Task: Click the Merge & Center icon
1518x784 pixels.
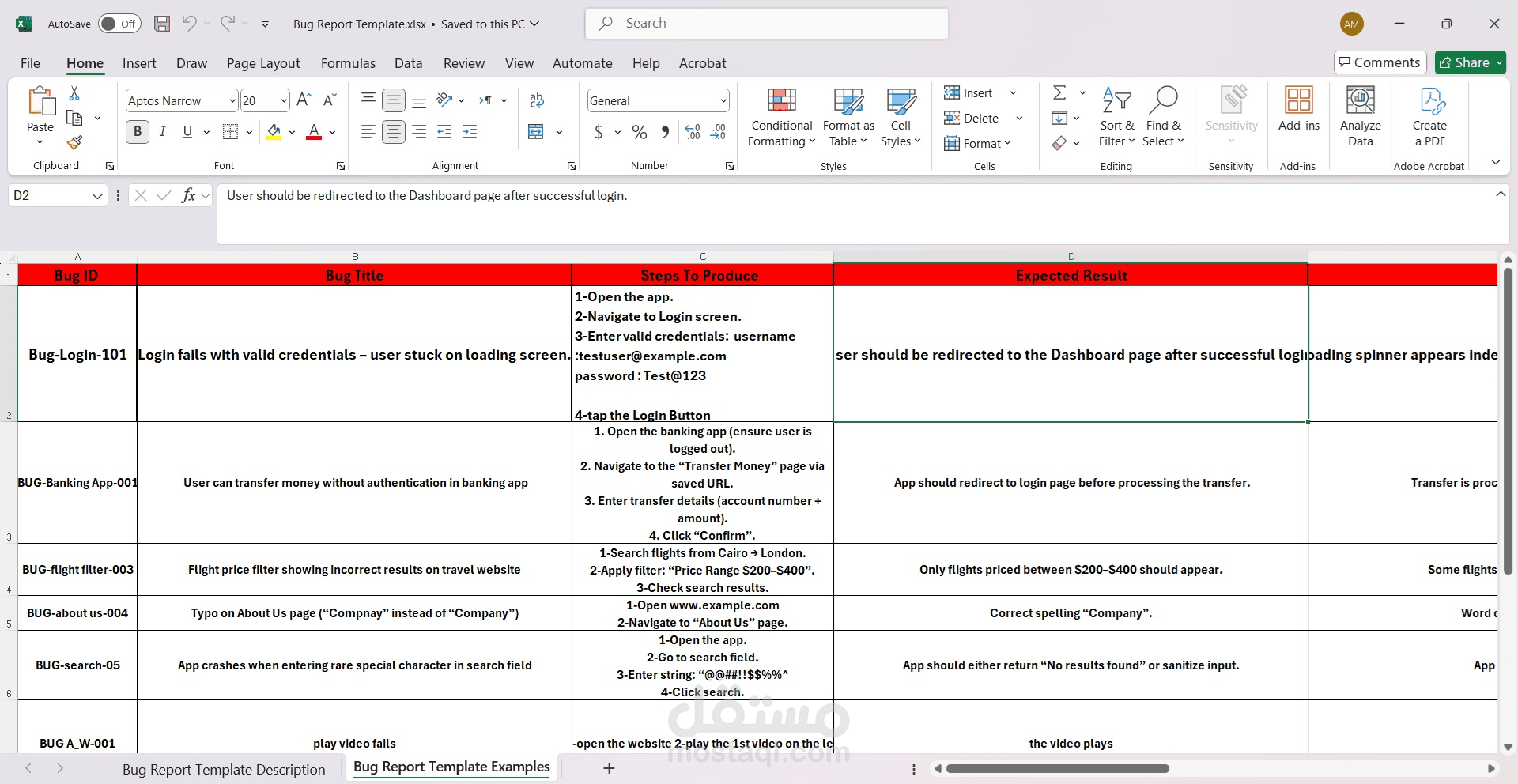Action: [536, 132]
